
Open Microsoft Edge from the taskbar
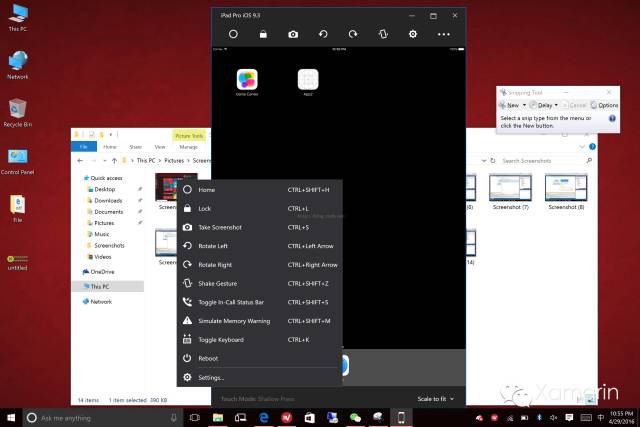pyautogui.click(x=264, y=418)
